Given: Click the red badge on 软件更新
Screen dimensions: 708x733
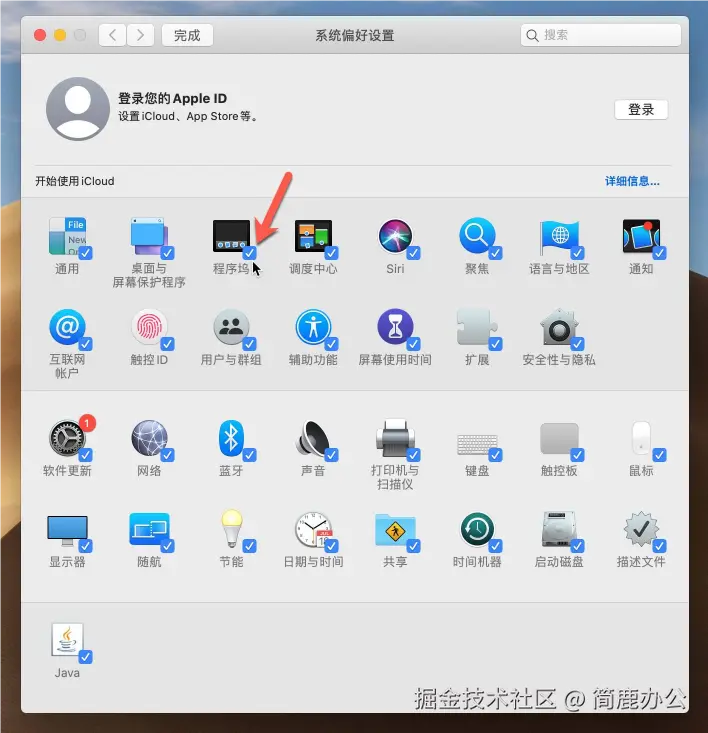Looking at the screenshot, I should (x=87, y=423).
